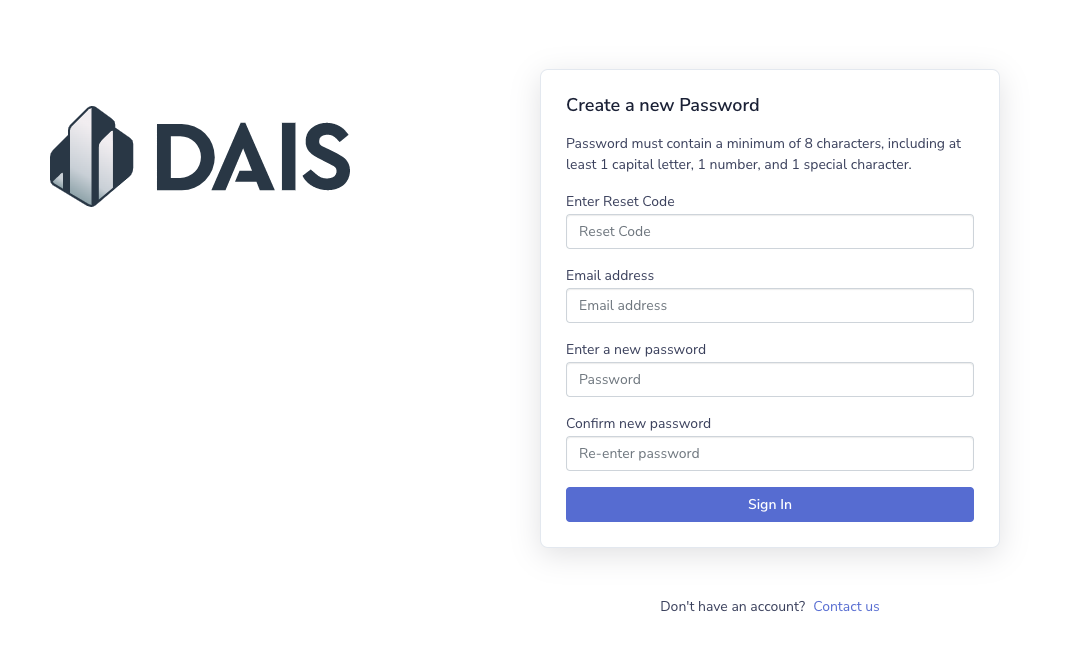Click the Password placeholder text
The width and height of the screenshot is (1069, 663).
click(x=610, y=379)
